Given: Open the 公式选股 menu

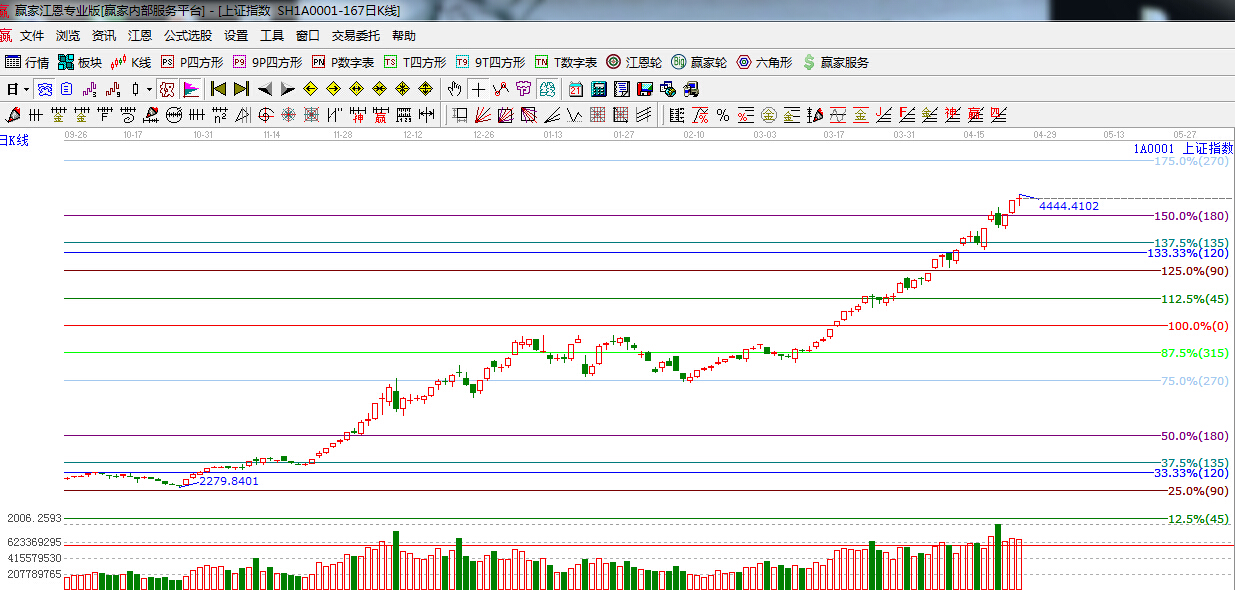Looking at the screenshot, I should pos(188,35).
